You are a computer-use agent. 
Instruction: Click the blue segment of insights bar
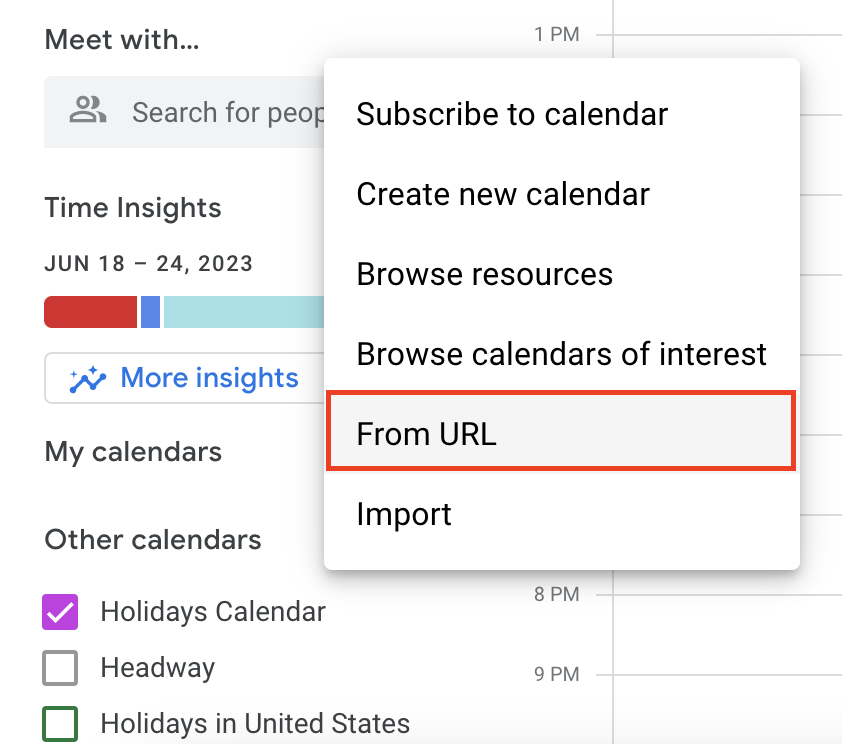point(150,312)
